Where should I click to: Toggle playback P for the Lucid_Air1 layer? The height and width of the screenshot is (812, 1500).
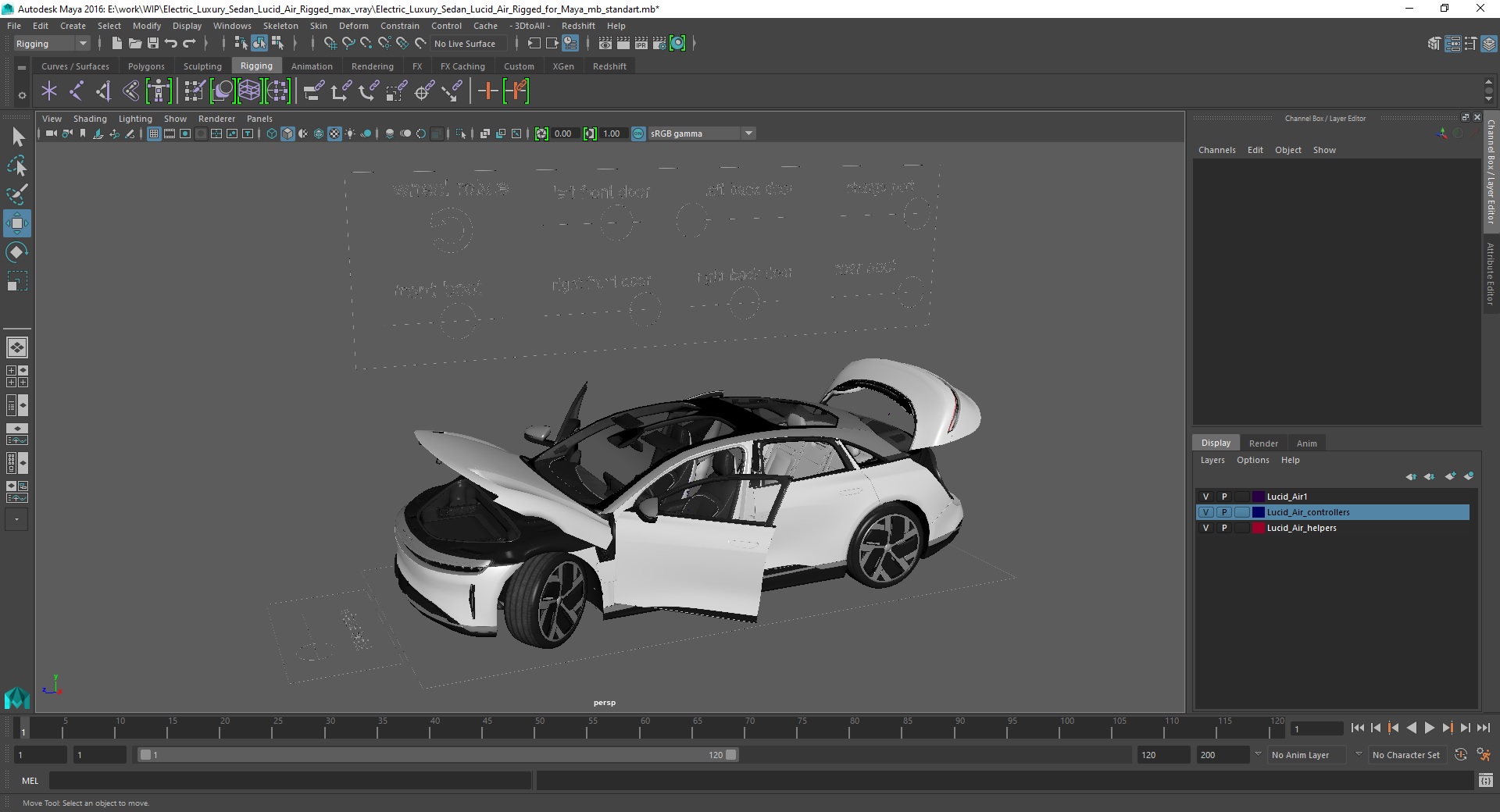coord(1224,497)
